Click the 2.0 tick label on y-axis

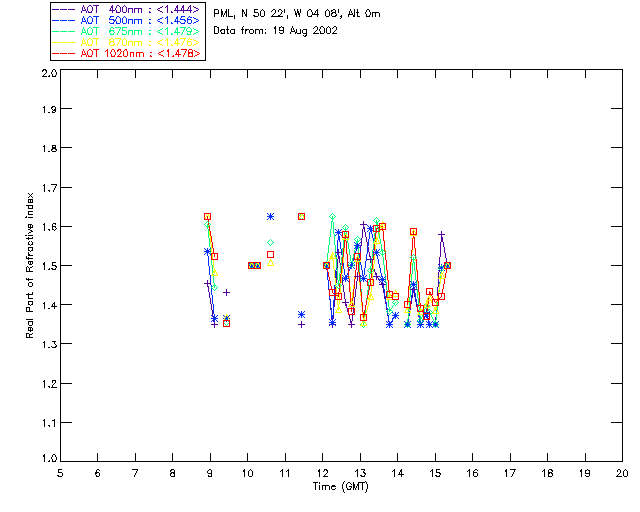(48, 75)
